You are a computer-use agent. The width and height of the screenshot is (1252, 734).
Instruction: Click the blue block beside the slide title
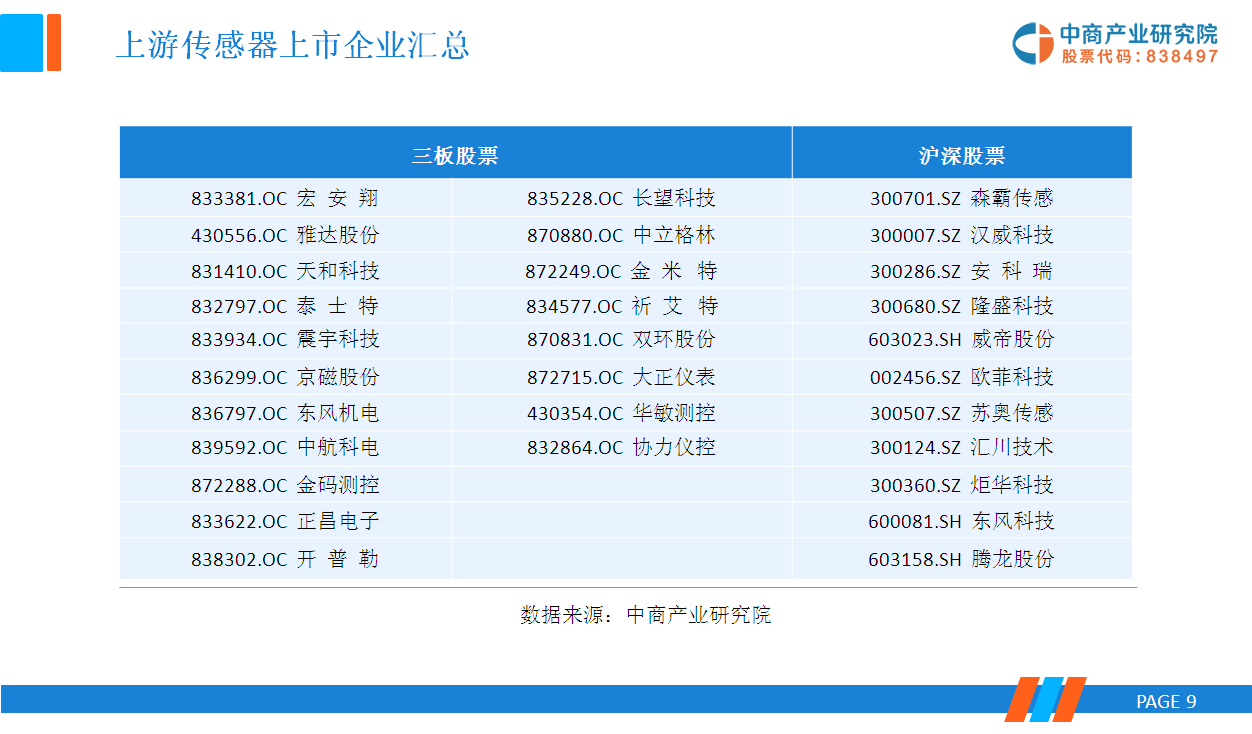coord(21,43)
